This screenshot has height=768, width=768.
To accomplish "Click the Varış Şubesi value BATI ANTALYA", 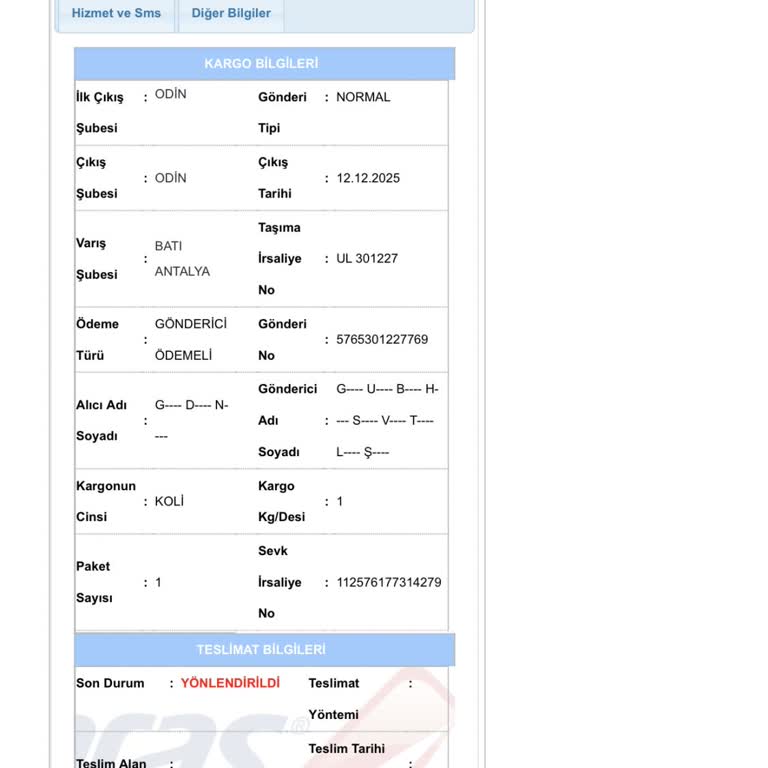I will pos(182,258).
